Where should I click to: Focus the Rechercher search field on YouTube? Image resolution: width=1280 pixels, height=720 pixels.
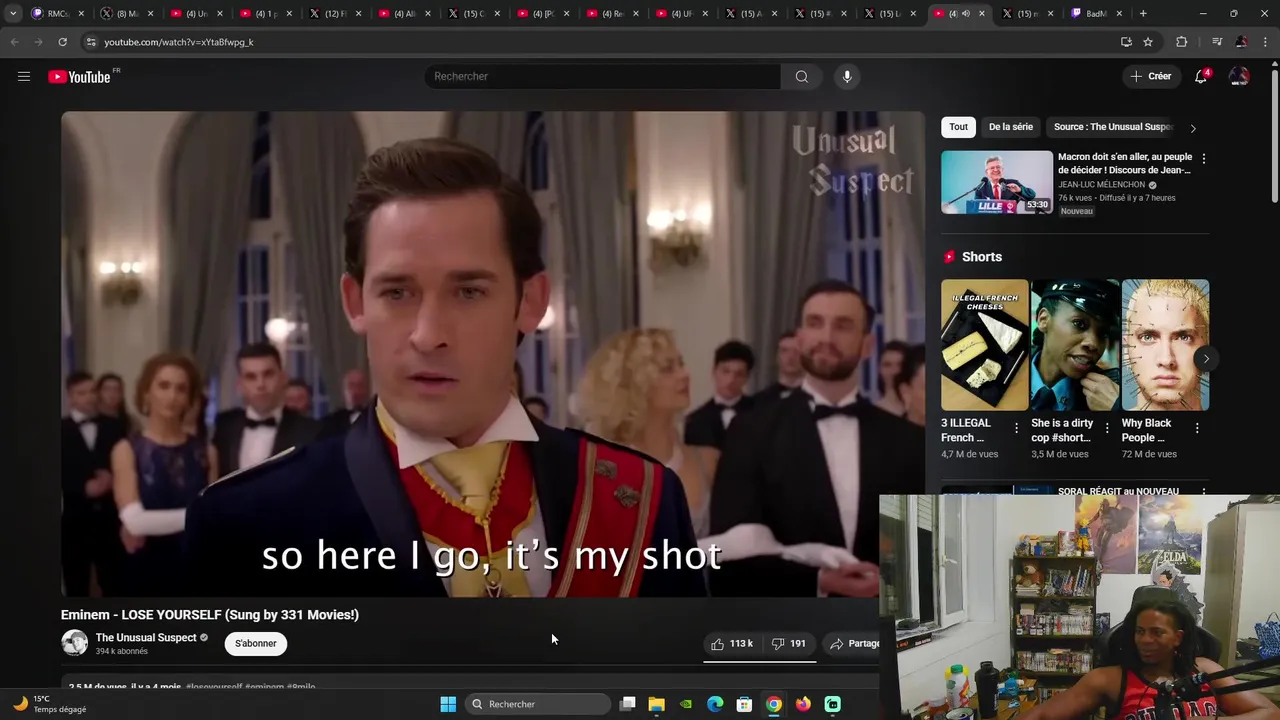point(603,76)
